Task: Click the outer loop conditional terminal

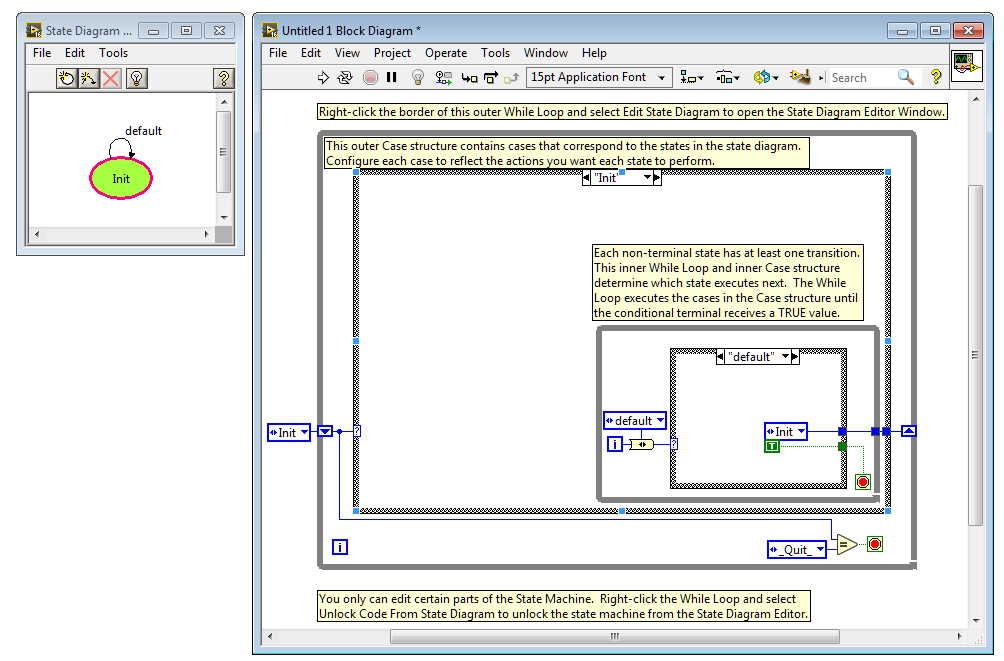Action: tap(874, 544)
